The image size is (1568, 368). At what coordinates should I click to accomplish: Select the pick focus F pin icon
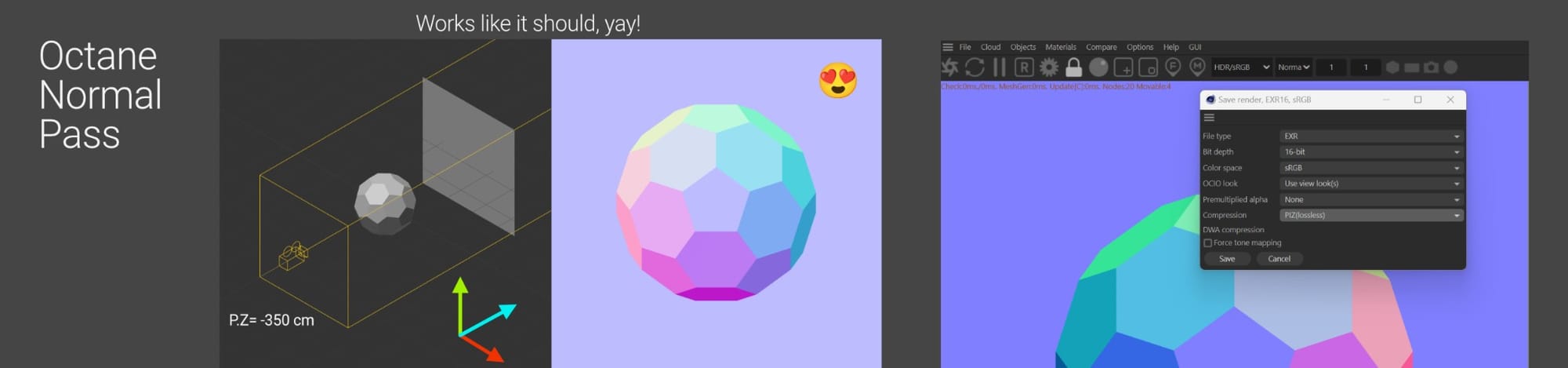[x=1173, y=67]
